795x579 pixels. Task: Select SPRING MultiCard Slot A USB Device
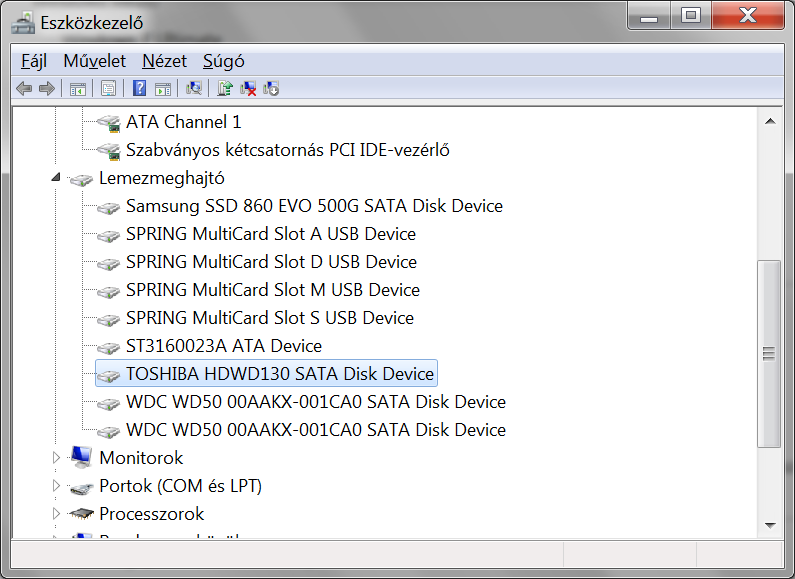pos(271,234)
